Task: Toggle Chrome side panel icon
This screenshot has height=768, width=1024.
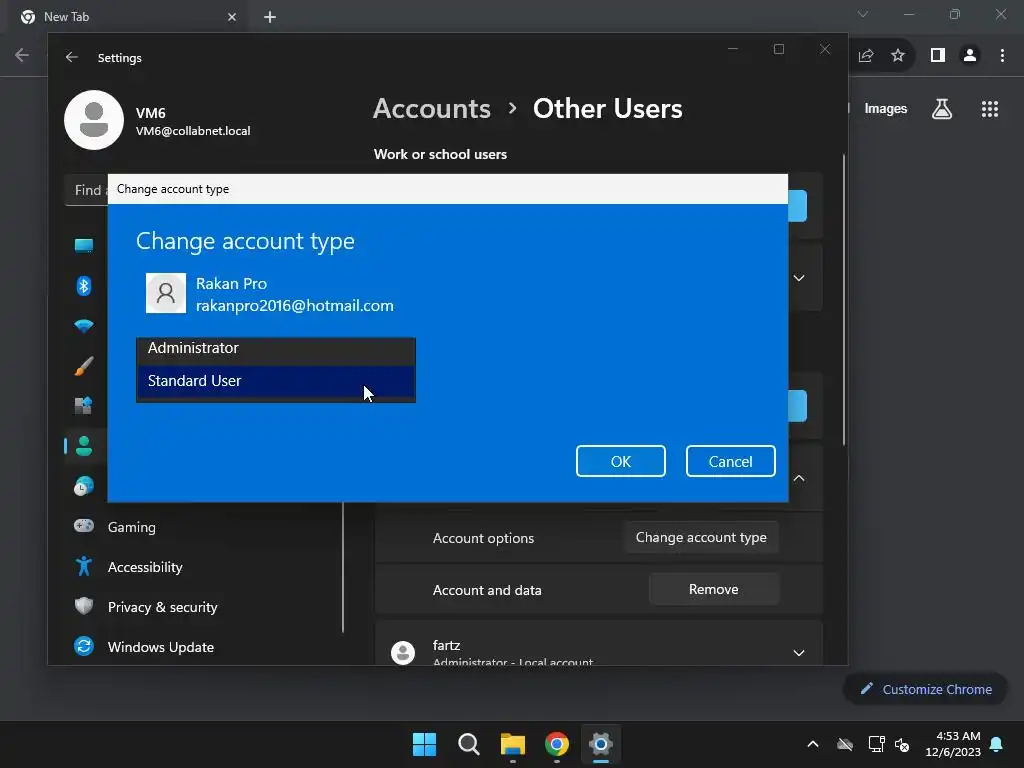Action: [x=938, y=56]
